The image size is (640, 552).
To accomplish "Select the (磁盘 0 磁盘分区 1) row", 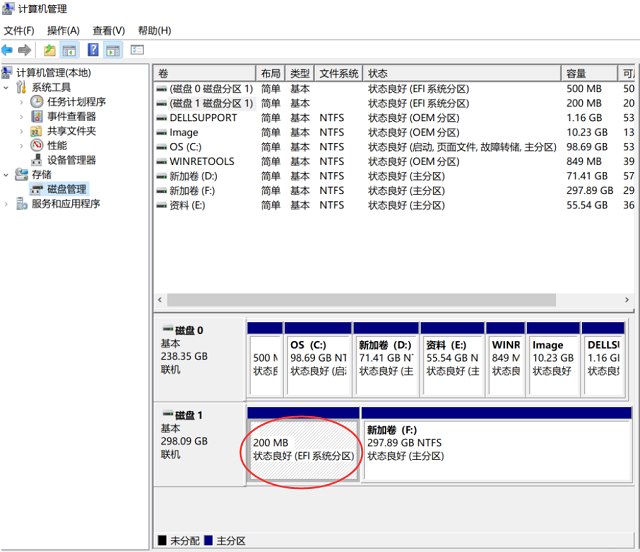I will click(x=394, y=89).
